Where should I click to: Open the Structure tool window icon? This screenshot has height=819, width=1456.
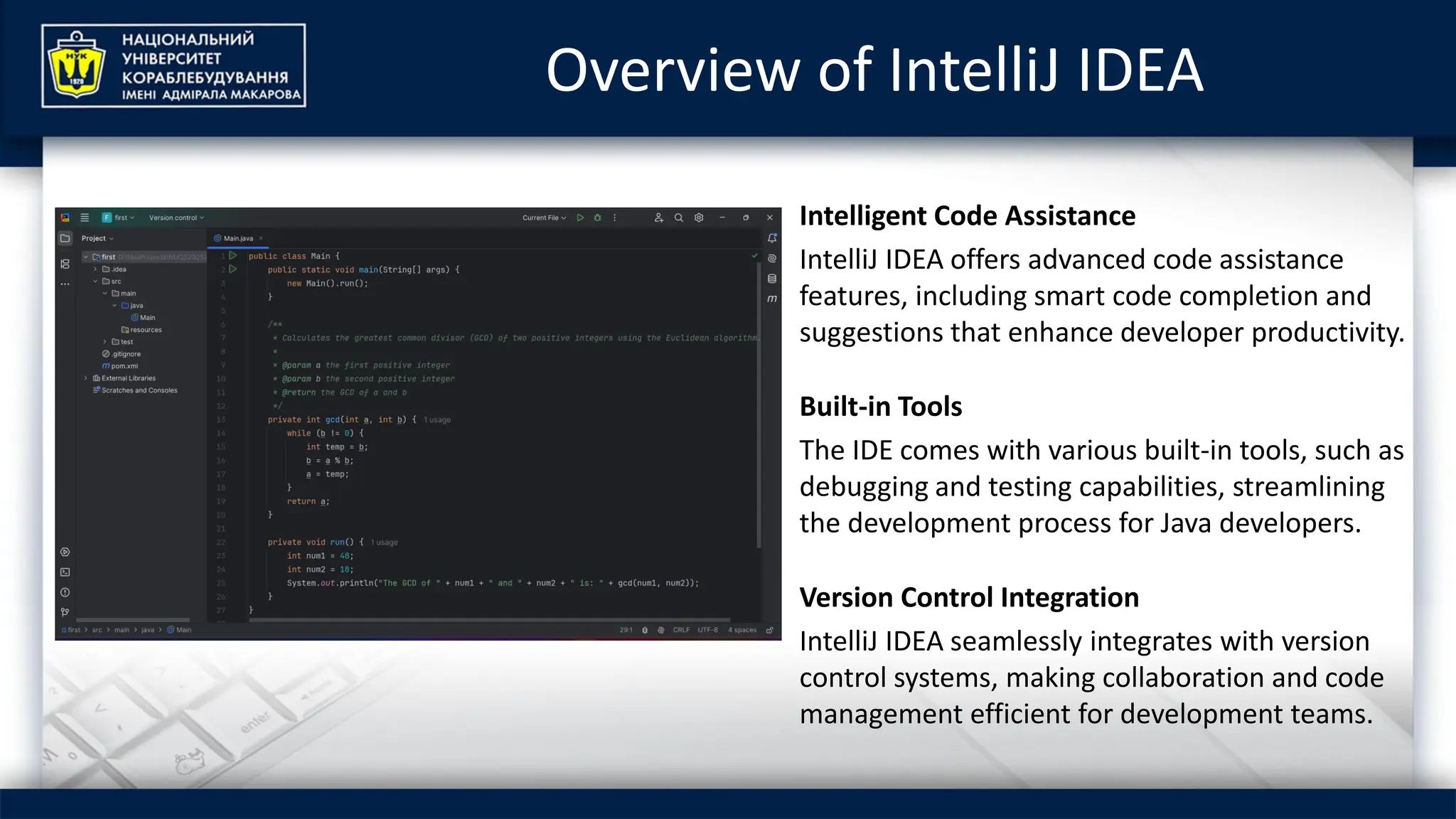[65, 264]
